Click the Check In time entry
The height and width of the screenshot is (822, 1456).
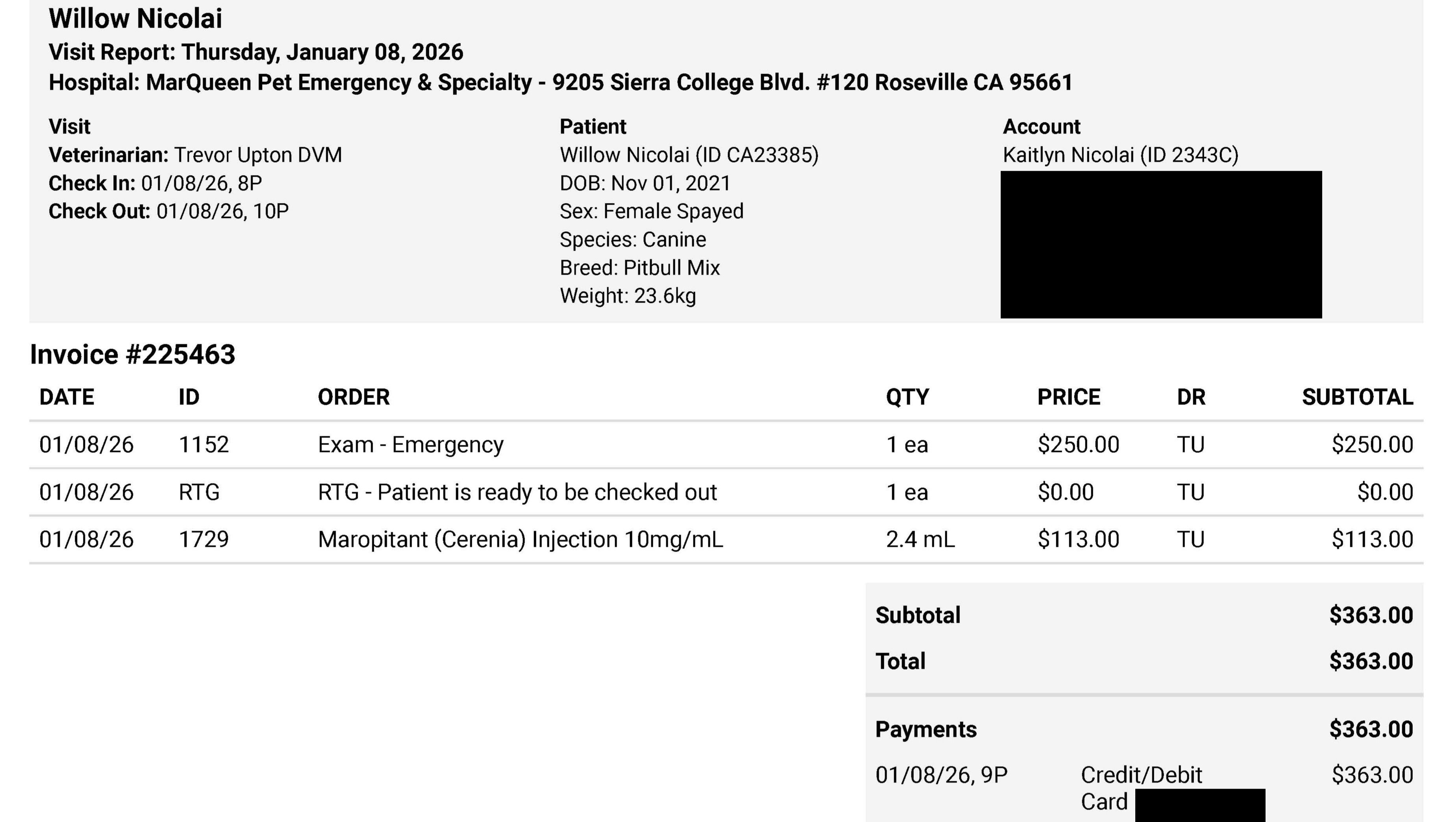pos(155,183)
